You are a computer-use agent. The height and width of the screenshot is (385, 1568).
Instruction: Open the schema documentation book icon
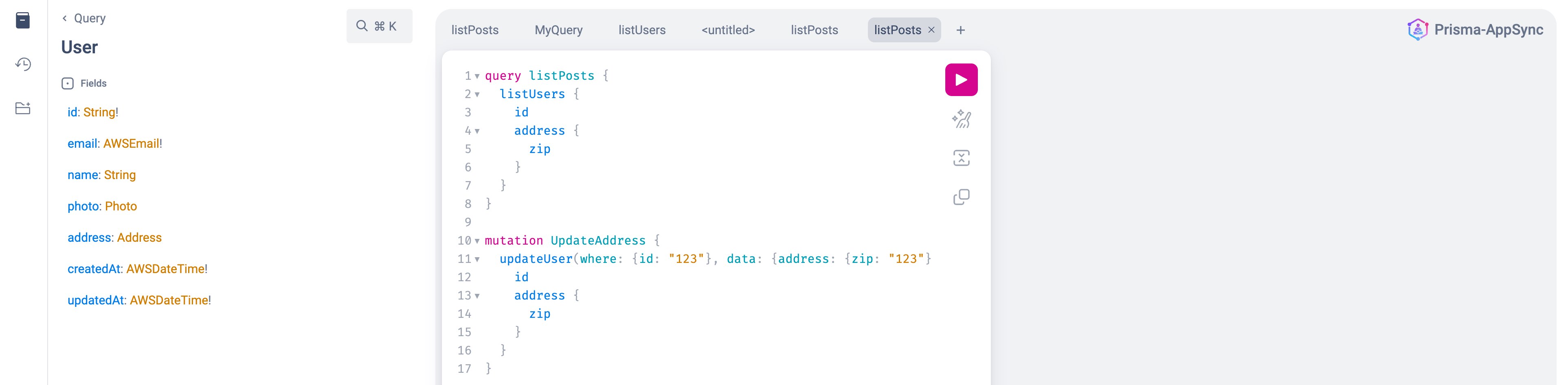coord(22,20)
